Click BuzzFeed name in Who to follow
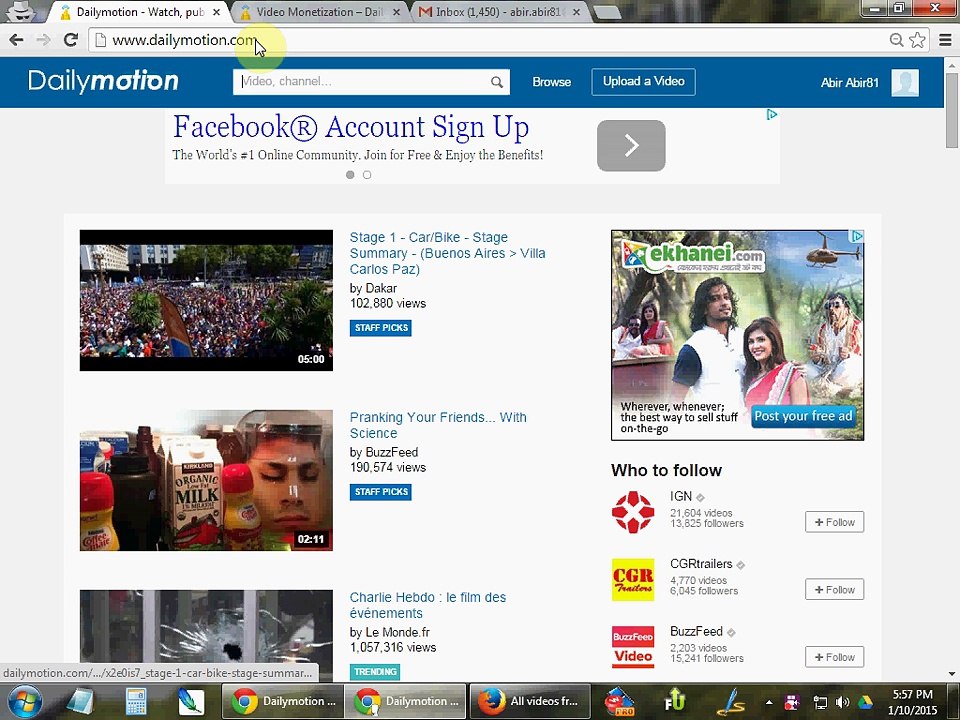 point(696,631)
